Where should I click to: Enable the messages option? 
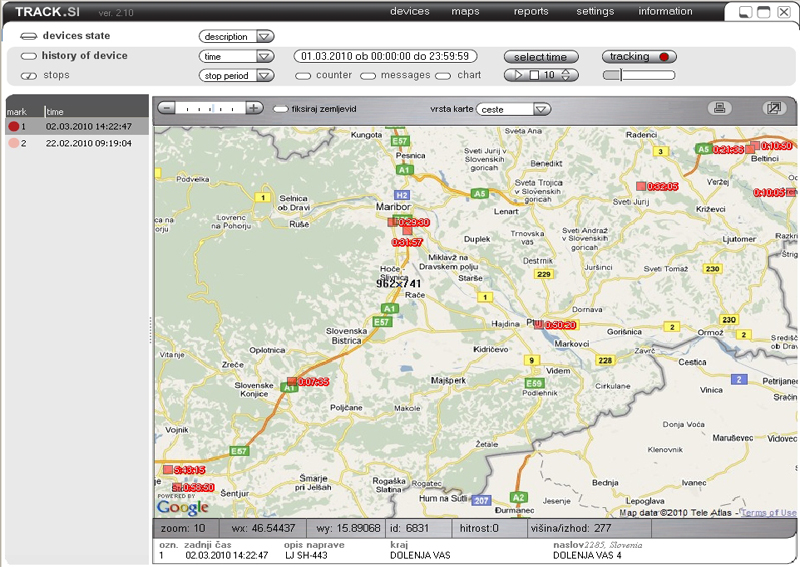368,75
